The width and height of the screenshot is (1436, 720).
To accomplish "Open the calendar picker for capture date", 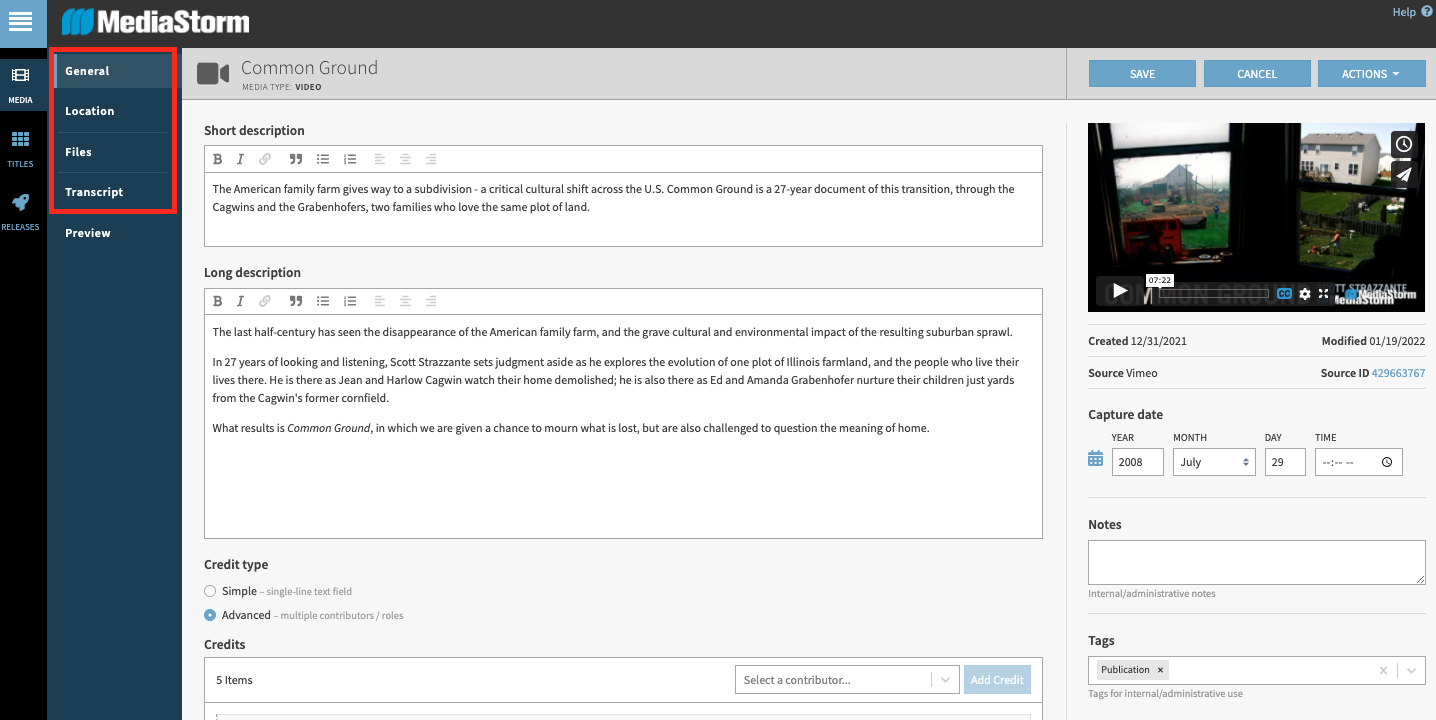I will click(x=1095, y=461).
